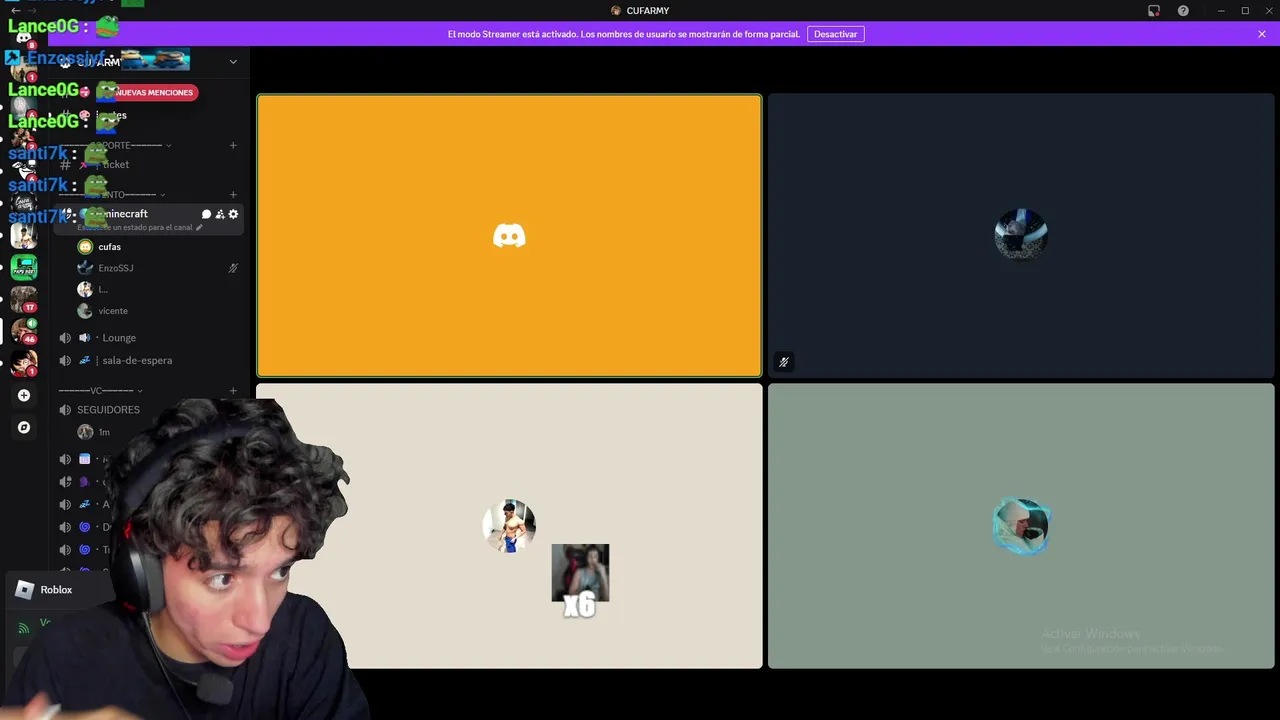Screen dimensions: 1280x720
Task: Open the ticket text channel
Action: pyautogui.click(x=116, y=164)
